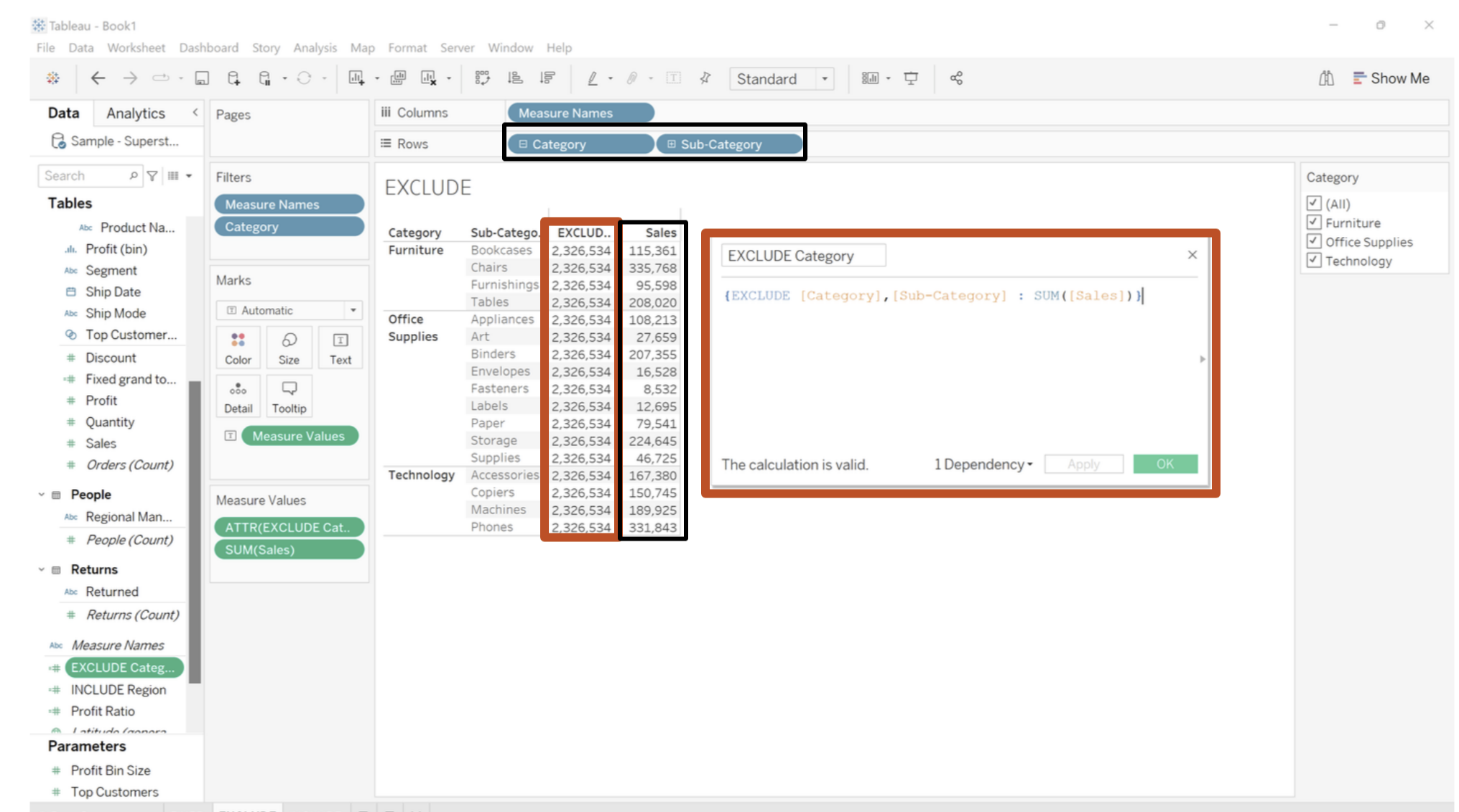This screenshot has height=812, width=1459.
Task: Open the Analysis menu
Action: (315, 47)
